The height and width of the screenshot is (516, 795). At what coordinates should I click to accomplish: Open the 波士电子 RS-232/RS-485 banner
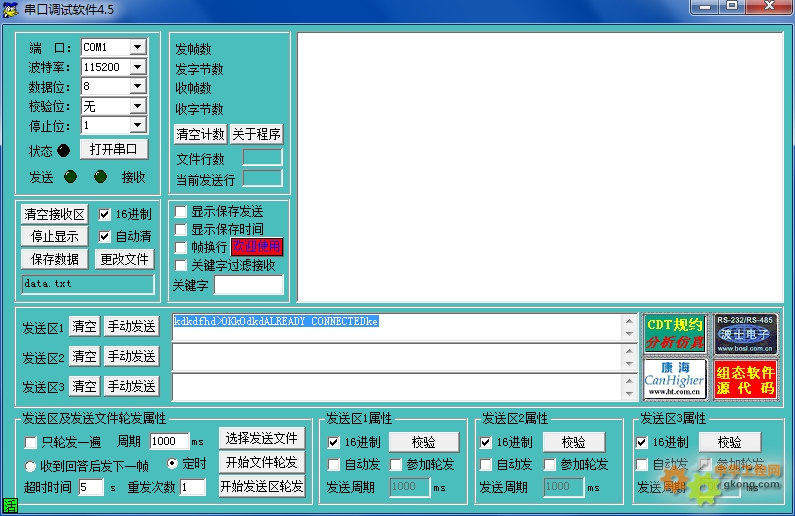pos(745,334)
